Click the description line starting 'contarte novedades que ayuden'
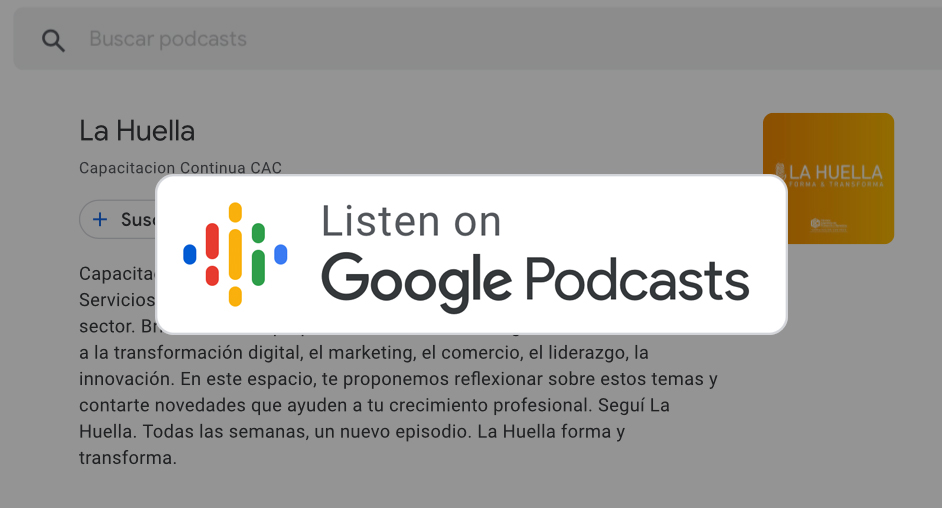Image resolution: width=942 pixels, height=508 pixels. [x=374, y=405]
